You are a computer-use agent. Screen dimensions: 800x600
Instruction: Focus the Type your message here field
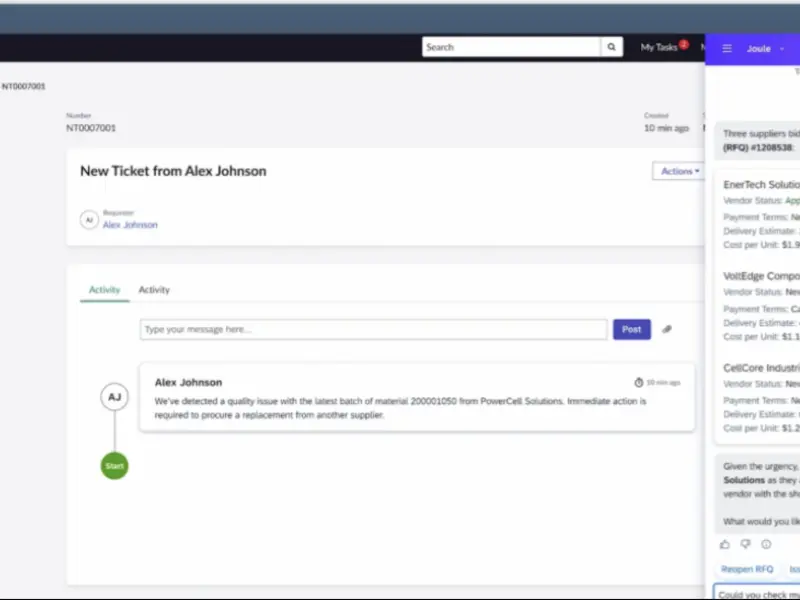pos(373,330)
